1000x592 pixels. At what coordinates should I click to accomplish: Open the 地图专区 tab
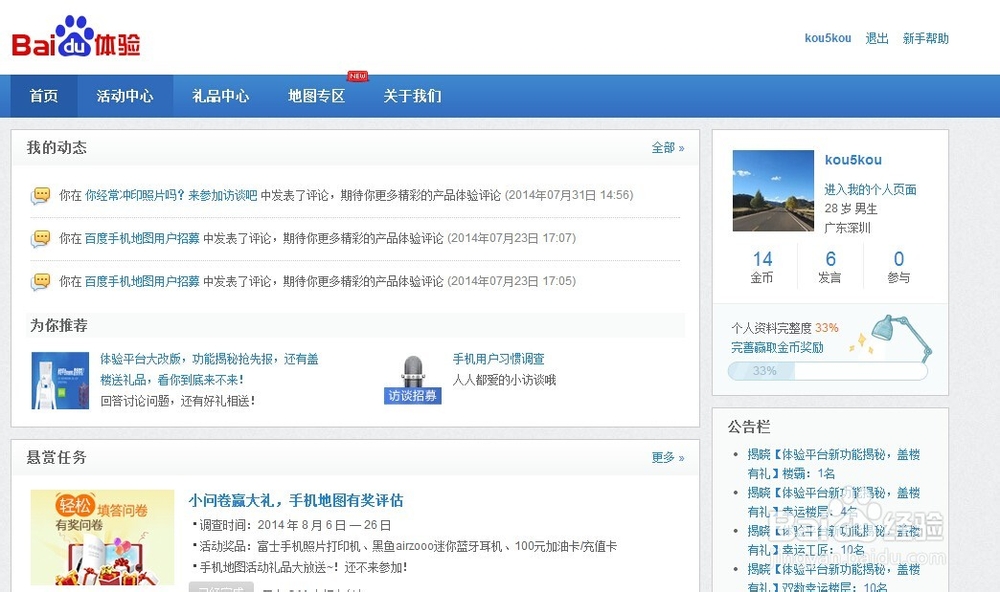[x=316, y=96]
